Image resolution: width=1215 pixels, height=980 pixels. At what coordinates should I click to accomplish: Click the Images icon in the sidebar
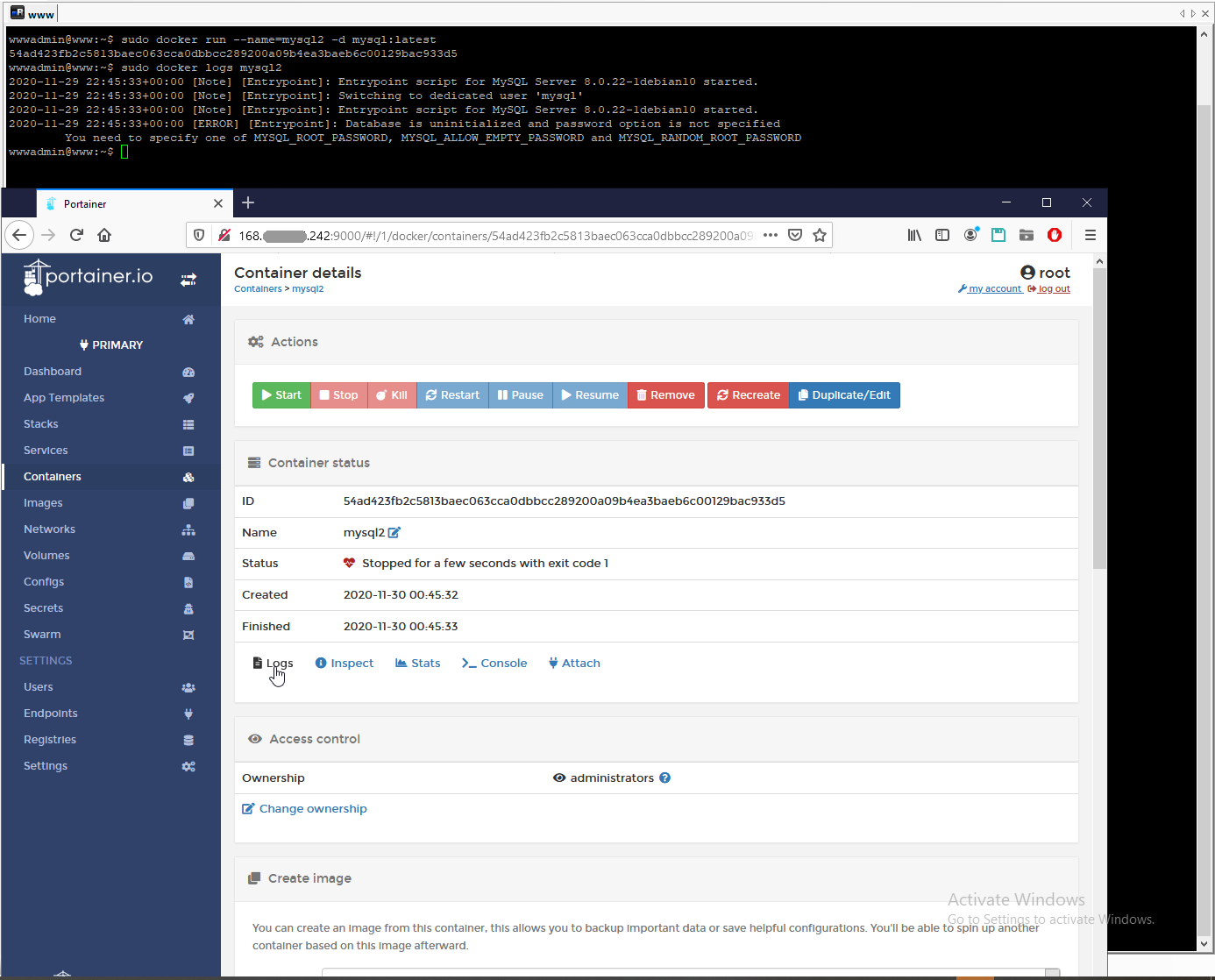click(188, 504)
